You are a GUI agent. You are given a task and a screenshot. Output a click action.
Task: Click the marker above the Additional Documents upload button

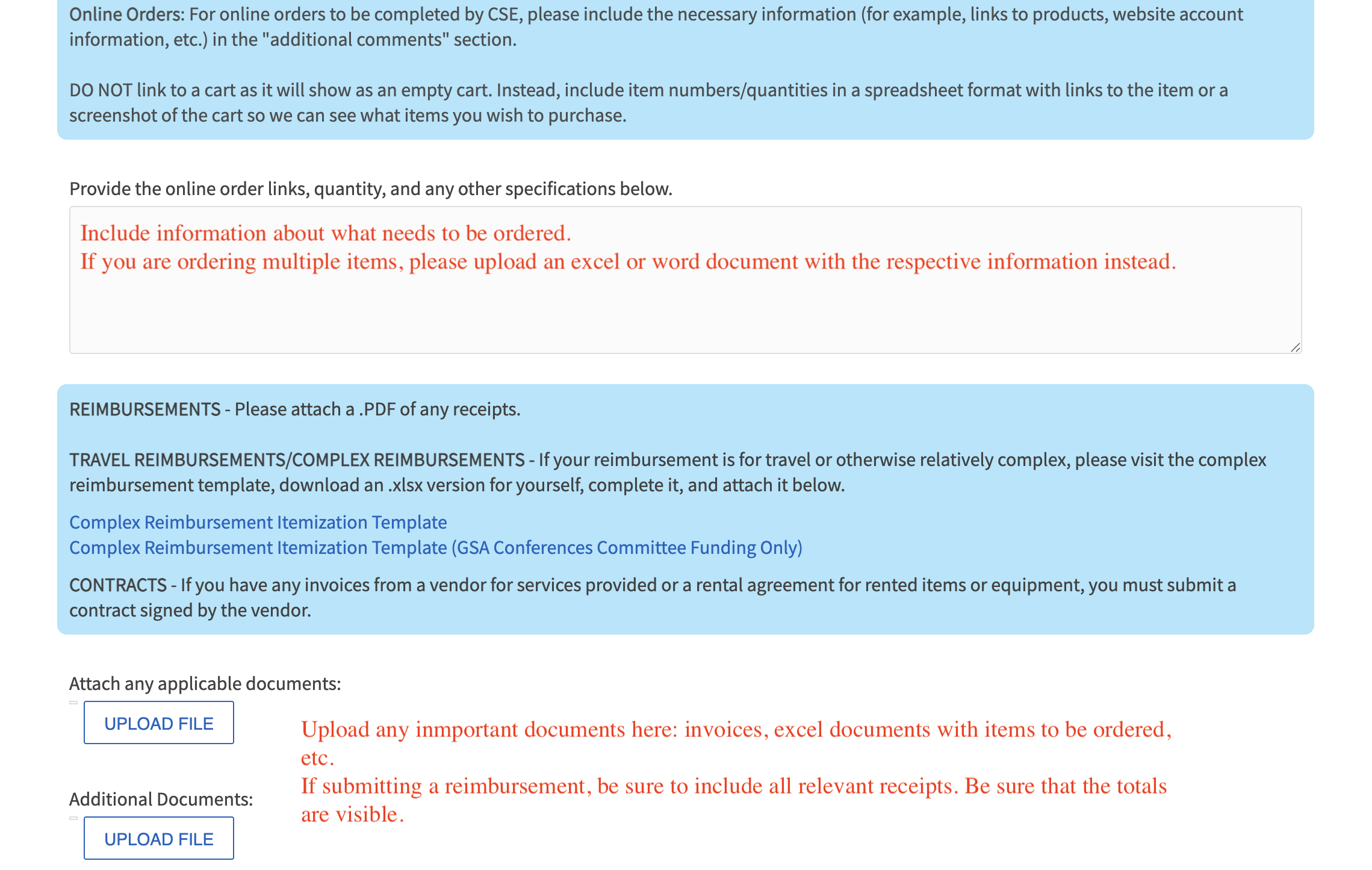coord(73,817)
